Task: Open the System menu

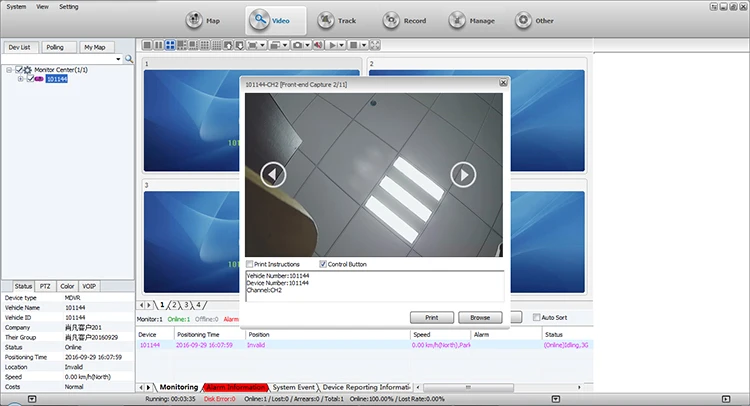Action: (x=16, y=6)
